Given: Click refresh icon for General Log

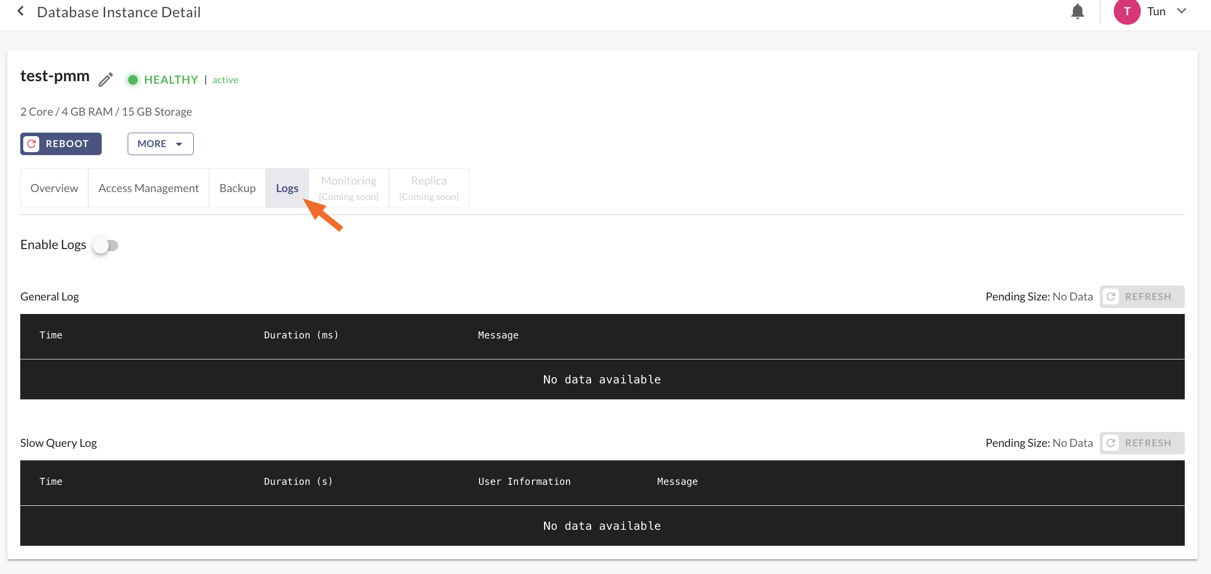Looking at the screenshot, I should coord(1111,297).
